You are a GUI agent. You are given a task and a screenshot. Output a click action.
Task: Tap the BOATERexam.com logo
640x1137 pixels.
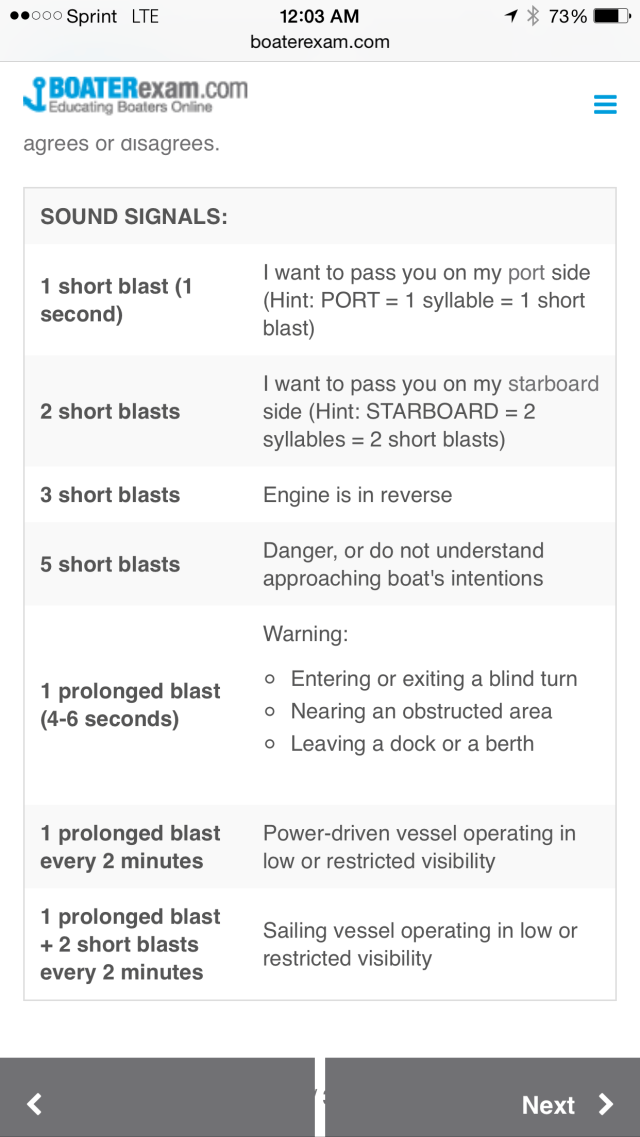135,96
